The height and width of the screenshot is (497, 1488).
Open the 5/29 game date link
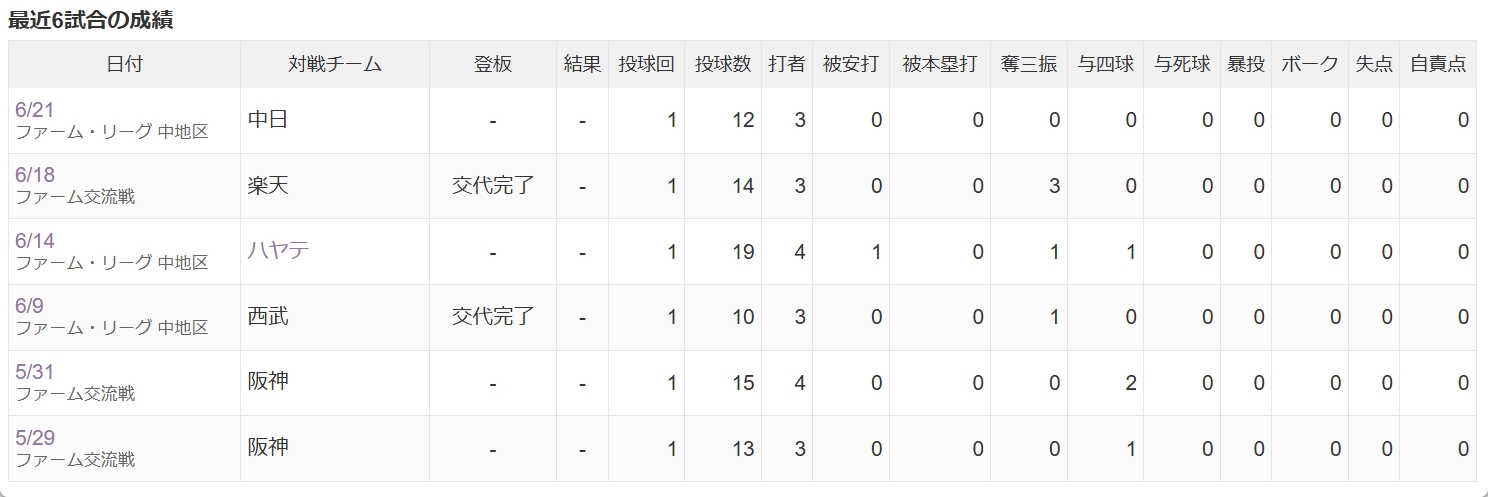pos(35,438)
